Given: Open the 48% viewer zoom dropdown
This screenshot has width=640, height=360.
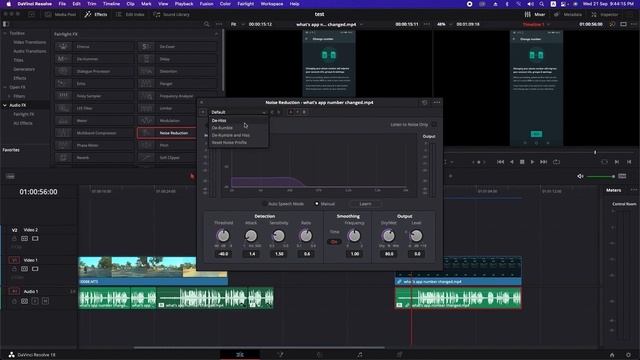Looking at the screenshot, I should click(x=444, y=24).
